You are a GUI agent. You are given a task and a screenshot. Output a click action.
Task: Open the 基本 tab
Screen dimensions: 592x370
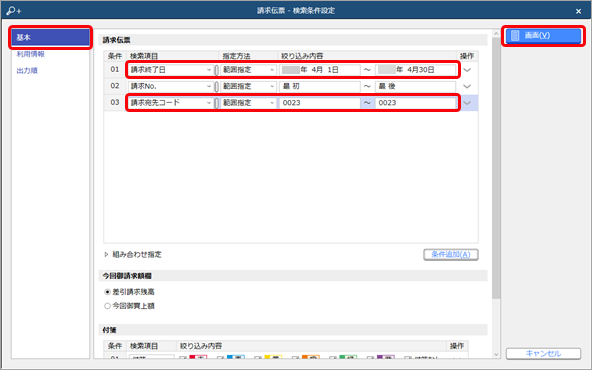click(x=51, y=37)
